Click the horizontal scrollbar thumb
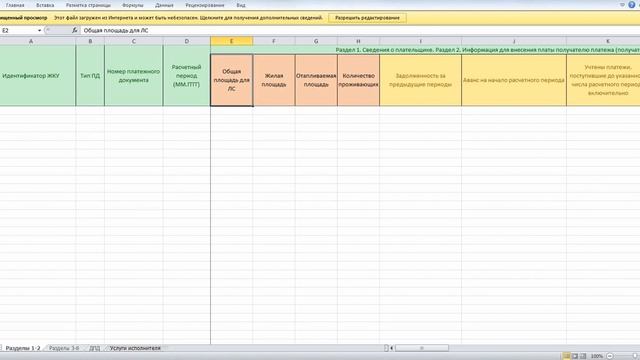Viewport: 640px width, 360px height. [x=422, y=348]
